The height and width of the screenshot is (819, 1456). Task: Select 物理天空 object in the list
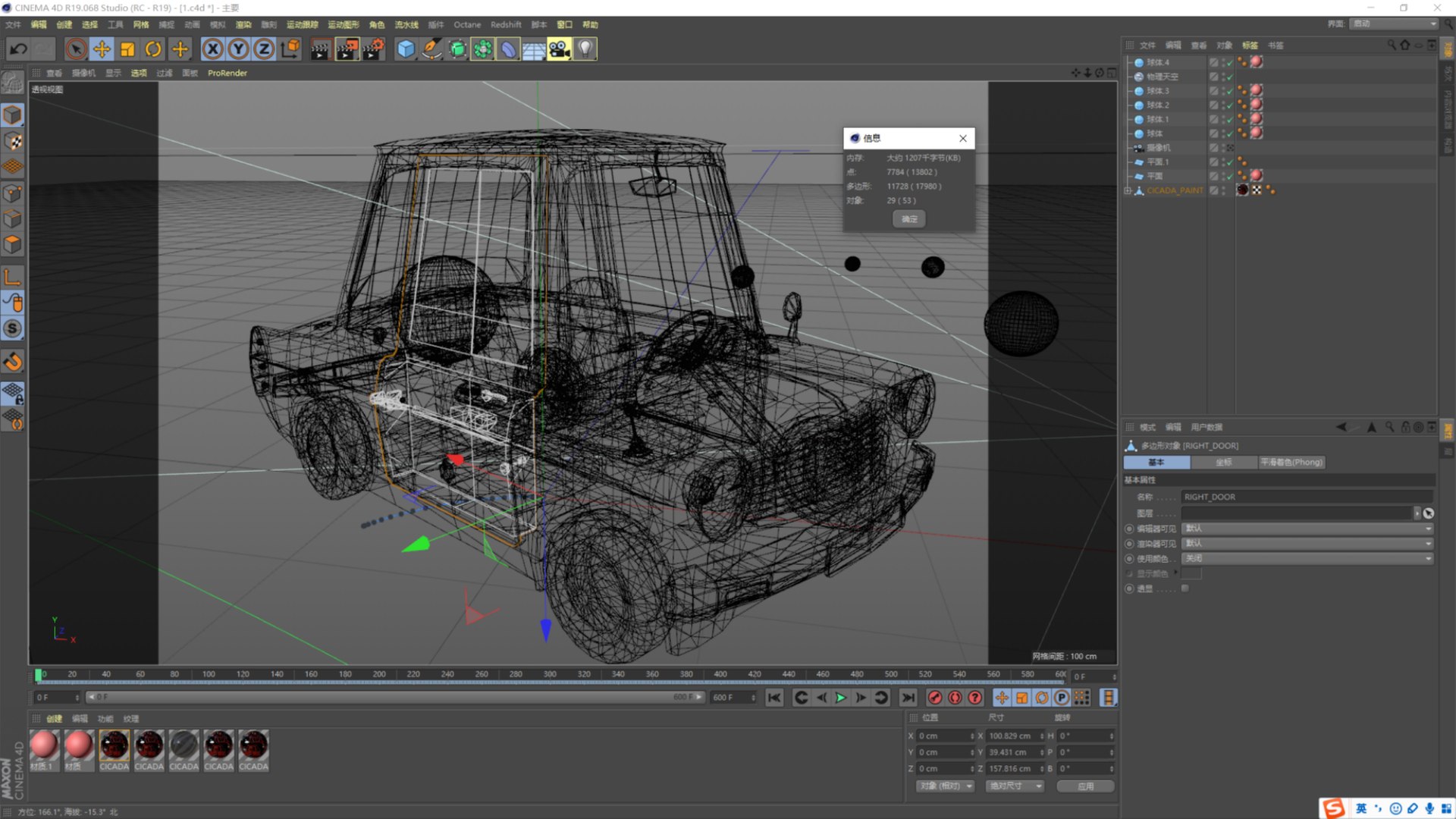(x=1162, y=77)
